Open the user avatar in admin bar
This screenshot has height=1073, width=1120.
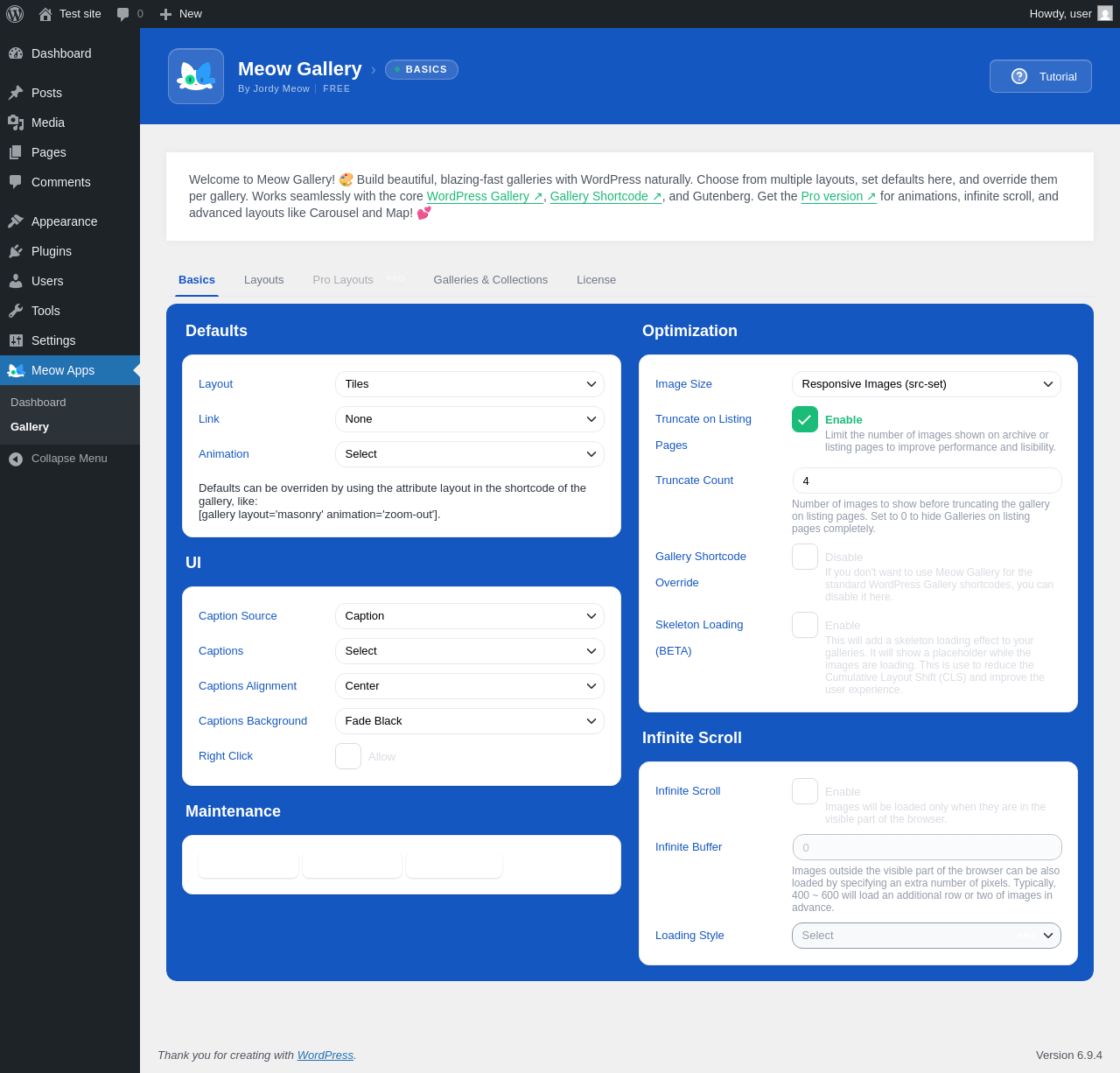pyautogui.click(x=1105, y=14)
